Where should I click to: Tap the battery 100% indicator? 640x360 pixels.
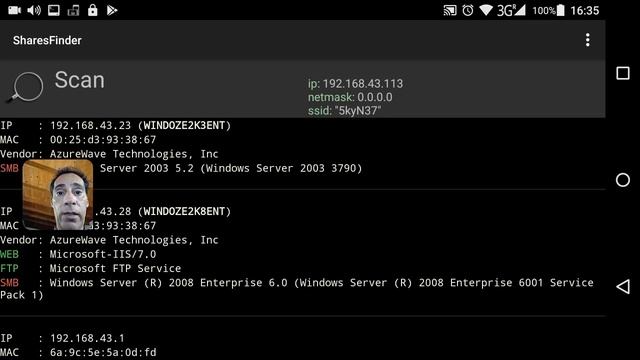click(x=549, y=11)
